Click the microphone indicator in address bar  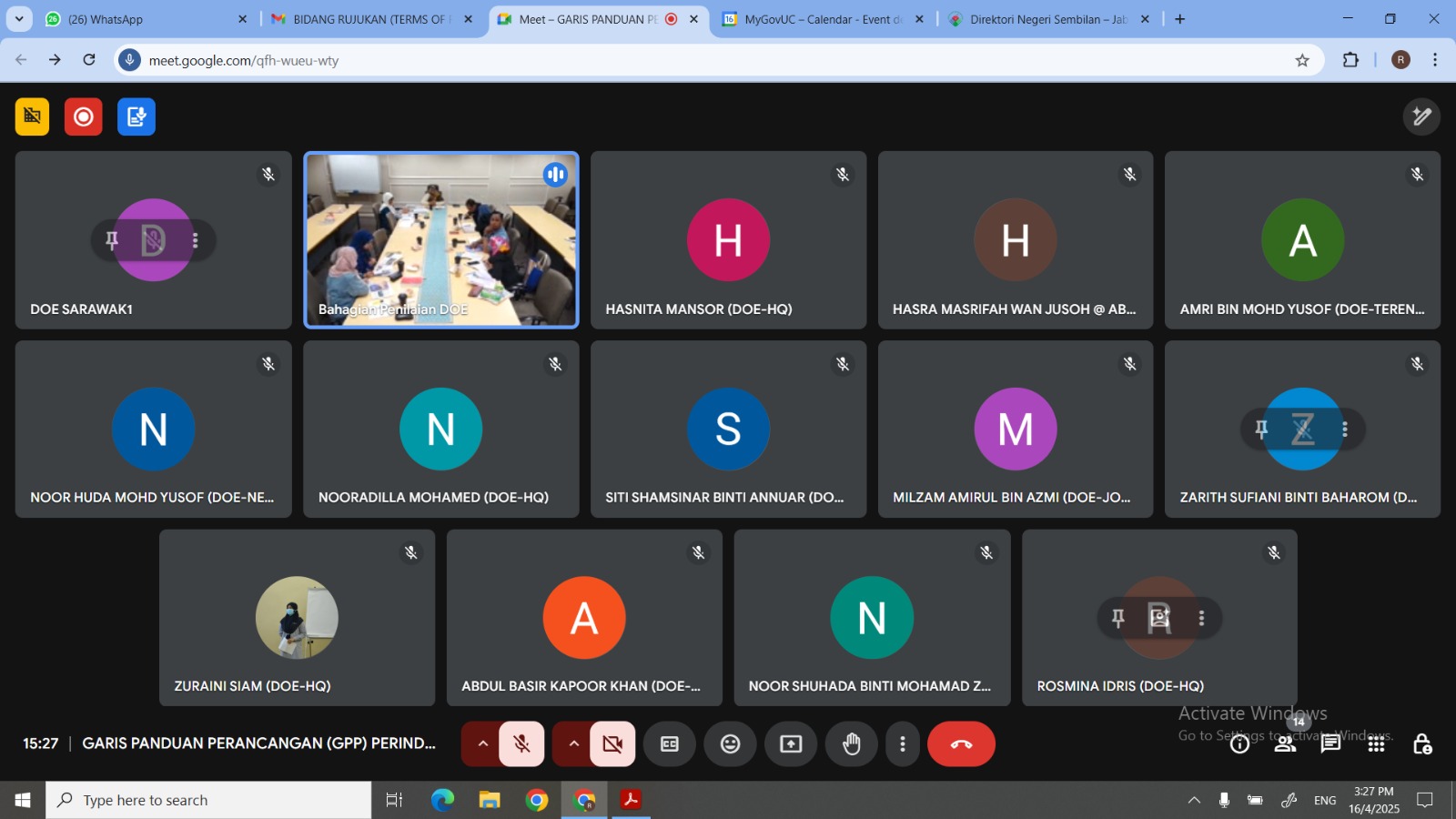tap(129, 60)
